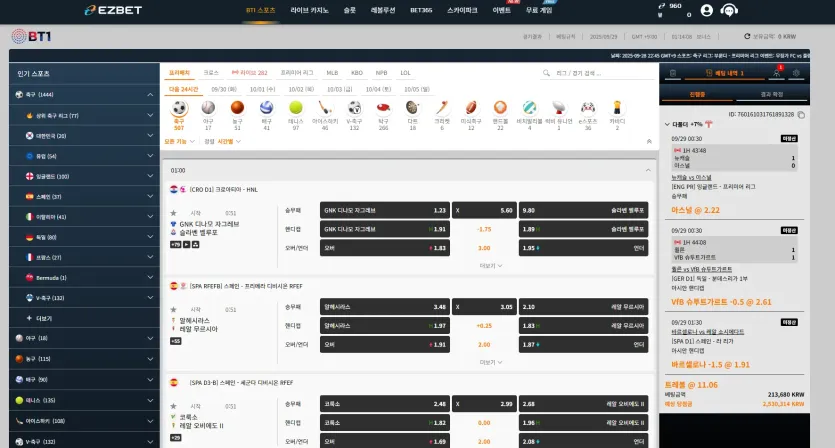Expand the Italy (41) sidebar chevron
Image resolution: width=835 pixels, height=448 pixels.
tap(150, 217)
